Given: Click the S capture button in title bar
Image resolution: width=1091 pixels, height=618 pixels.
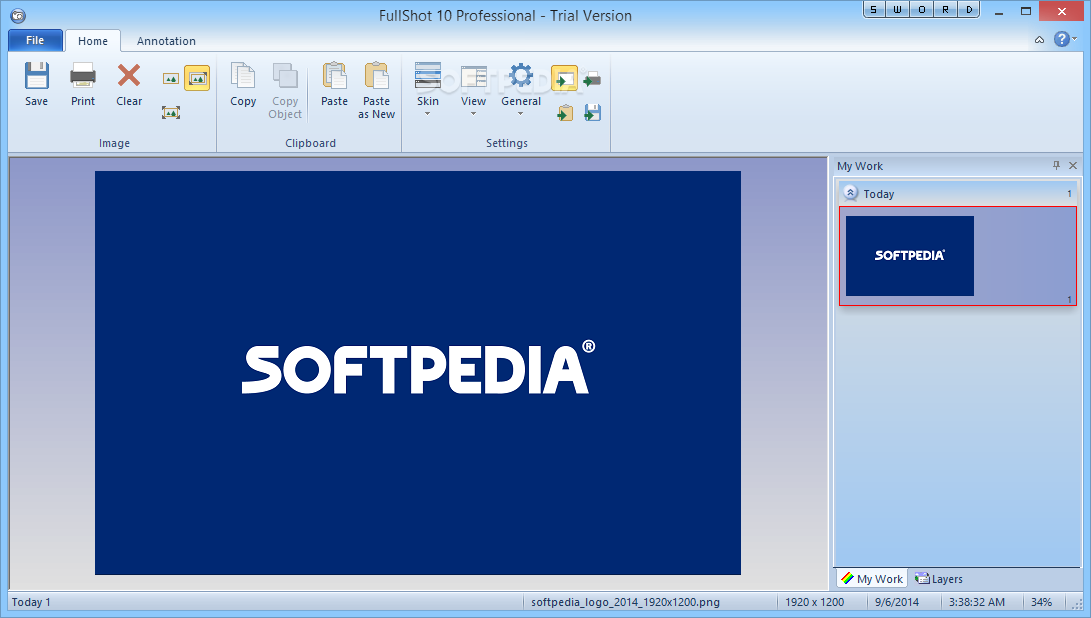Looking at the screenshot, I should (874, 10).
